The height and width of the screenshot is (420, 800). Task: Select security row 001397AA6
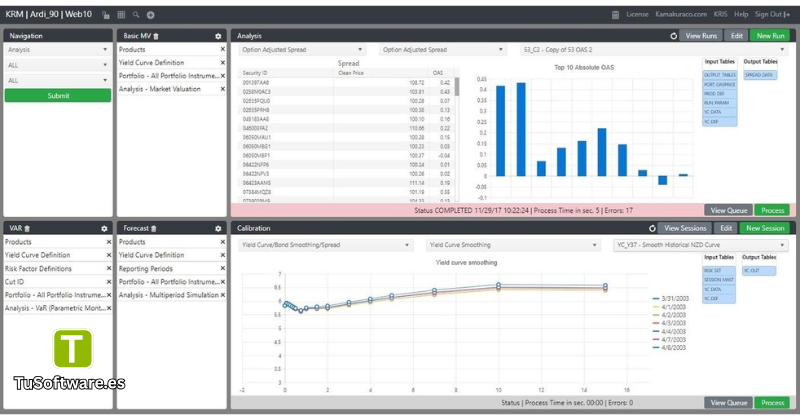click(346, 82)
